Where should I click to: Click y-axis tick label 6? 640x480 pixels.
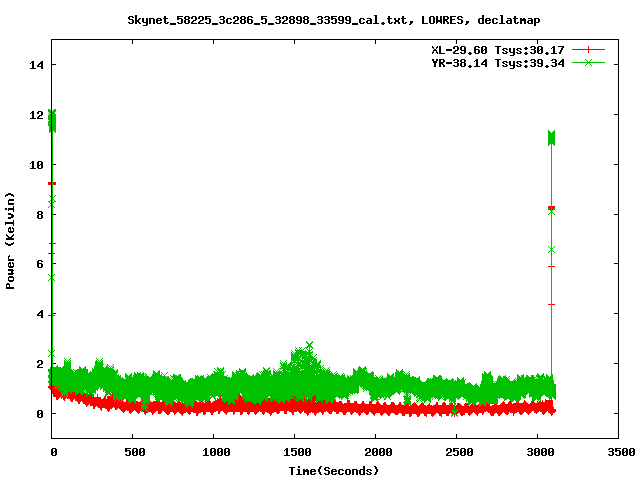pos(40,264)
